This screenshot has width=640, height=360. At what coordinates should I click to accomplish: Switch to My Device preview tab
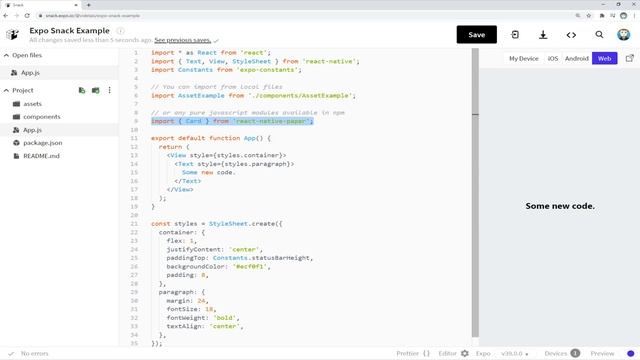click(524, 58)
